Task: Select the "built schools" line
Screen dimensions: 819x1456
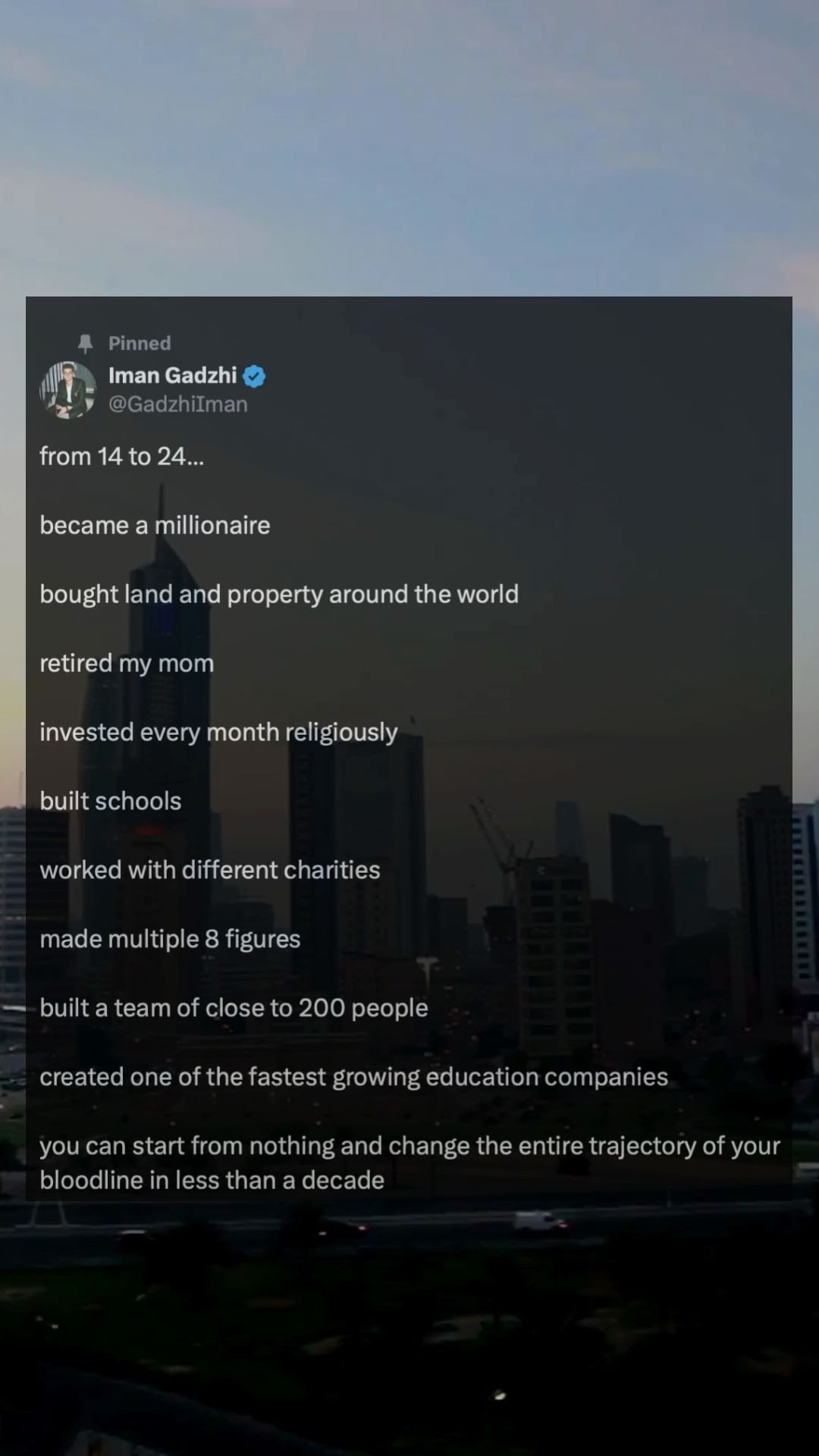Action: coord(111,802)
